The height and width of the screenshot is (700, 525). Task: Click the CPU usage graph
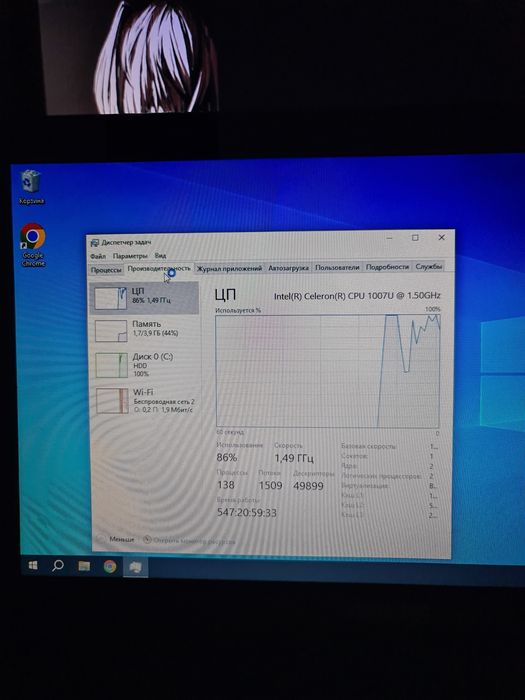tap(328, 371)
